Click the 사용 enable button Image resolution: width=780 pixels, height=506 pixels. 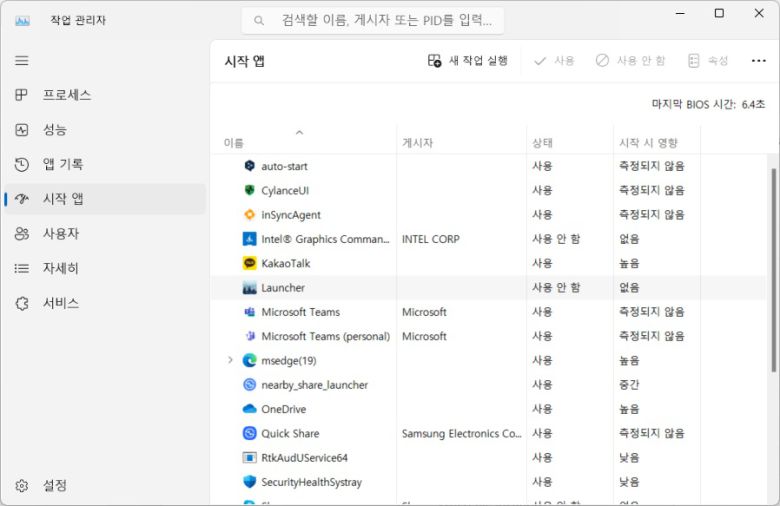pyautogui.click(x=554, y=61)
